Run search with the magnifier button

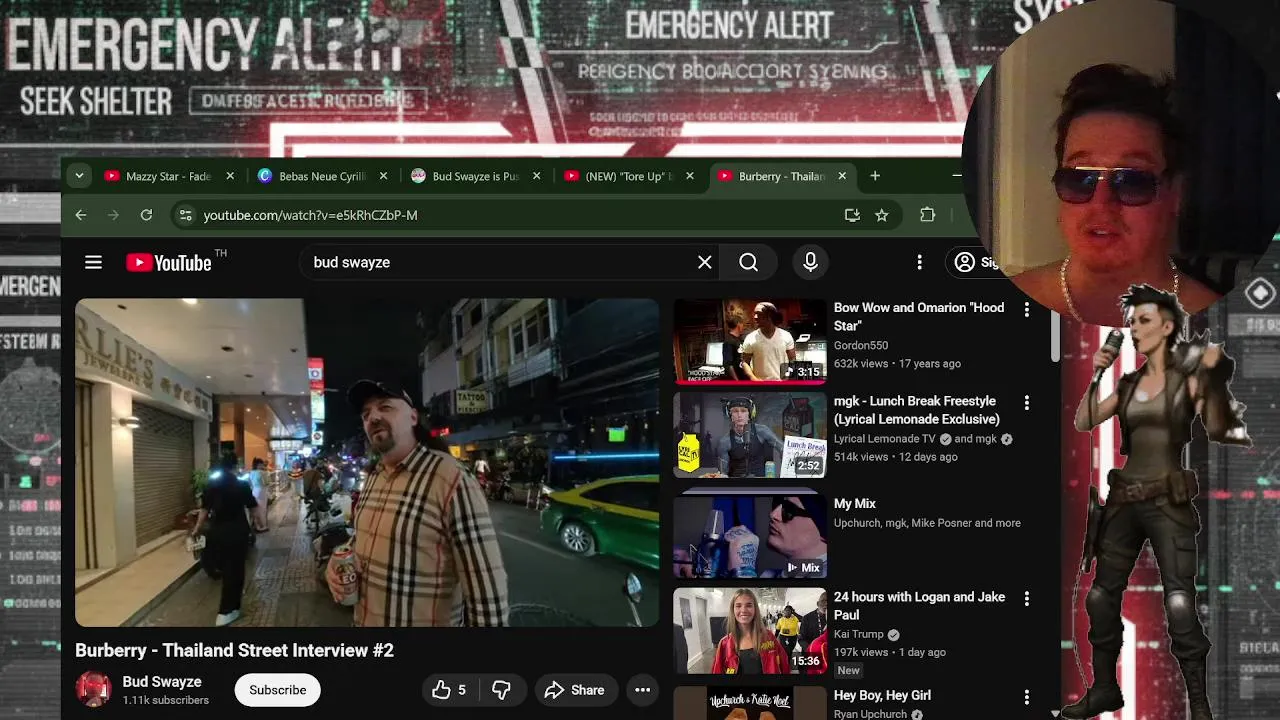click(748, 262)
